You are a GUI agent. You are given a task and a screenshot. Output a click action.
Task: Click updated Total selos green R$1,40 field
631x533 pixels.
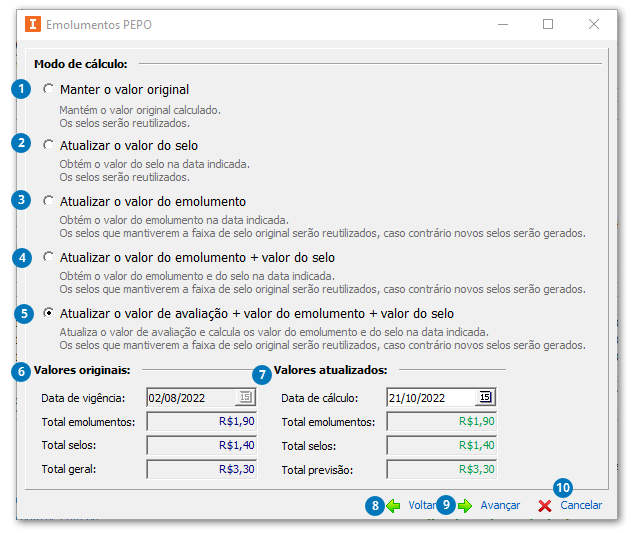tap(442, 445)
